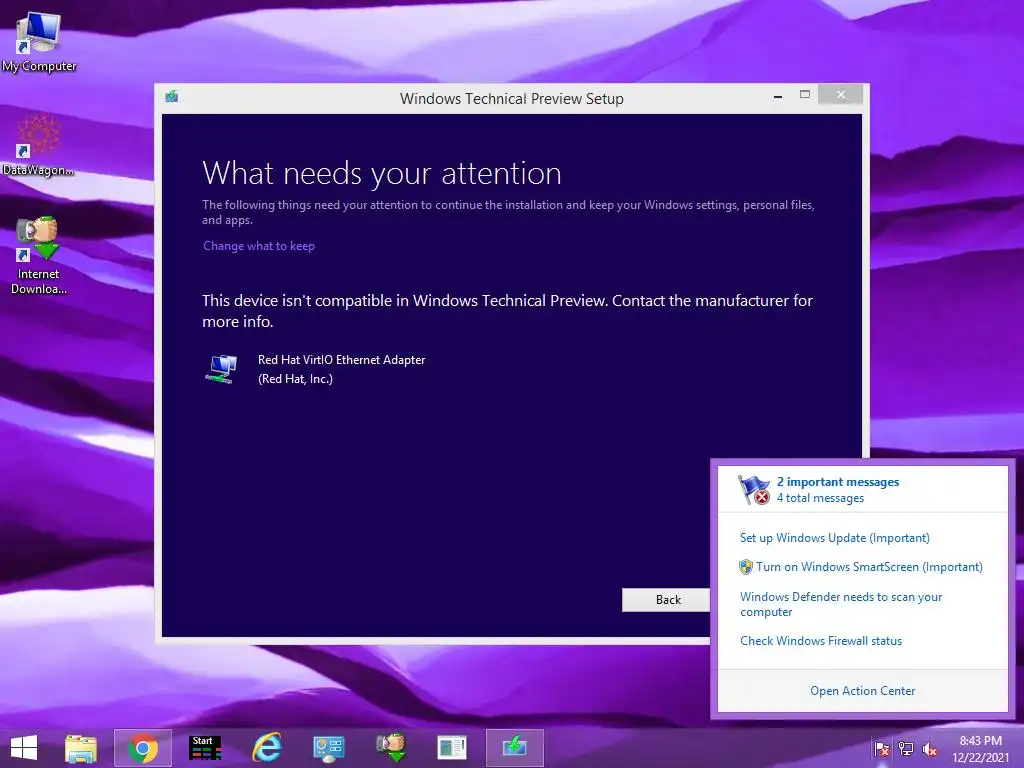
Task: Click the Action Center flag in system tray
Action: (882, 749)
